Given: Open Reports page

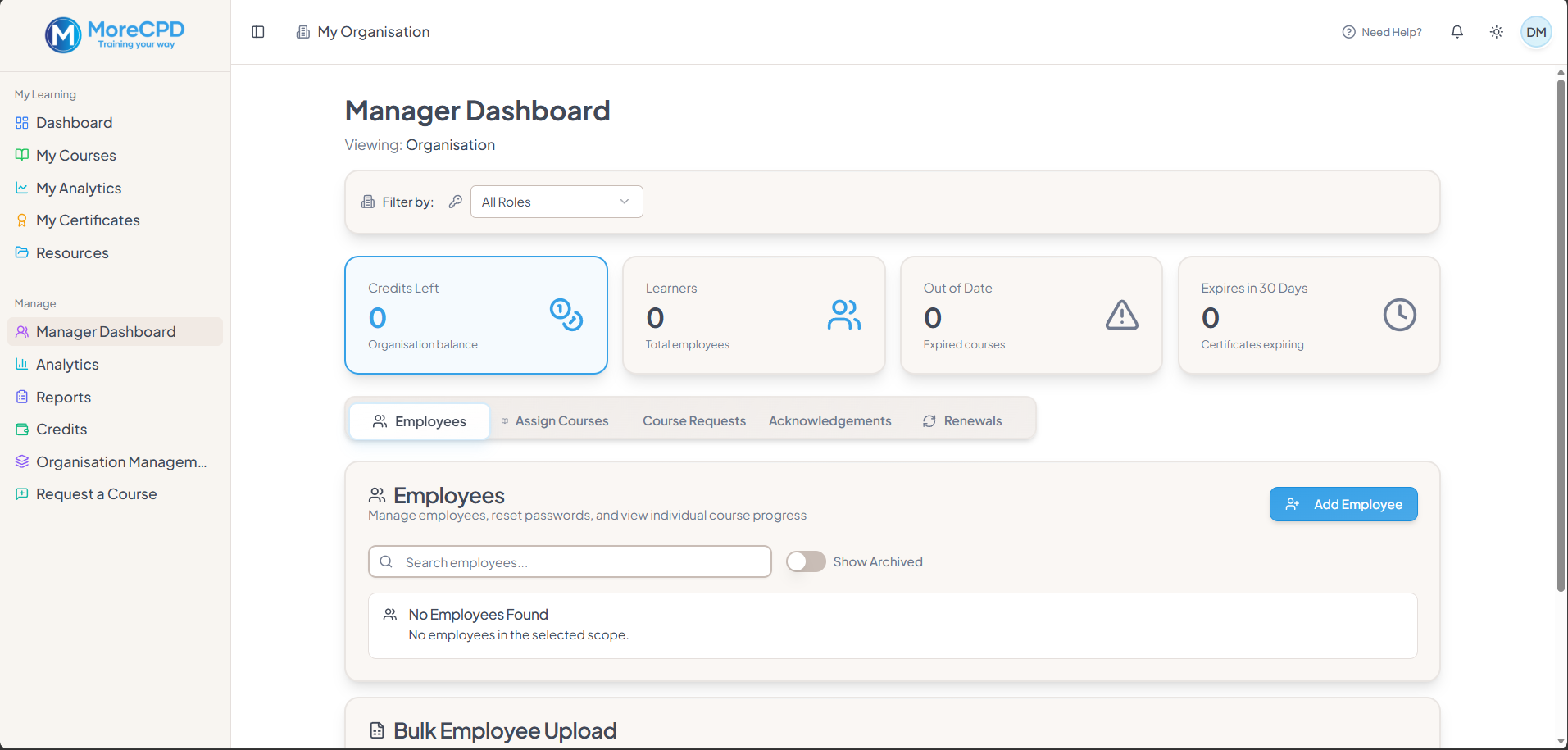Looking at the screenshot, I should click(x=115, y=398).
